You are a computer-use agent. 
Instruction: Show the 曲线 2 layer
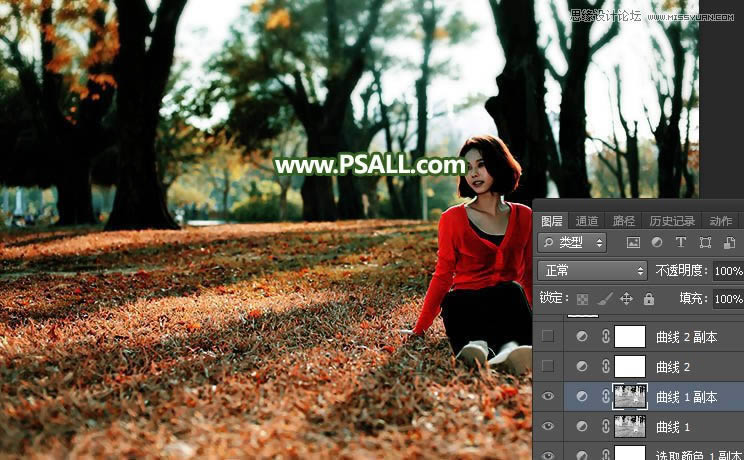(x=548, y=367)
